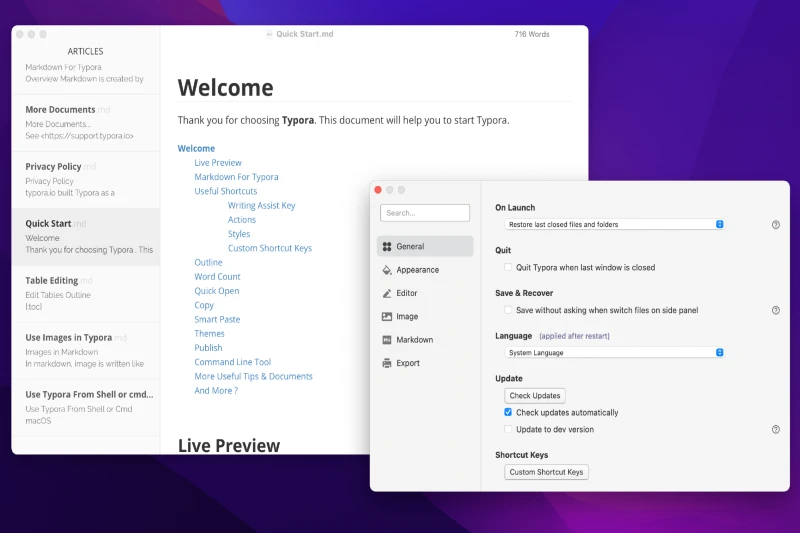Close the Preferences window with red button
Screen dimensions: 800x533
(378, 190)
